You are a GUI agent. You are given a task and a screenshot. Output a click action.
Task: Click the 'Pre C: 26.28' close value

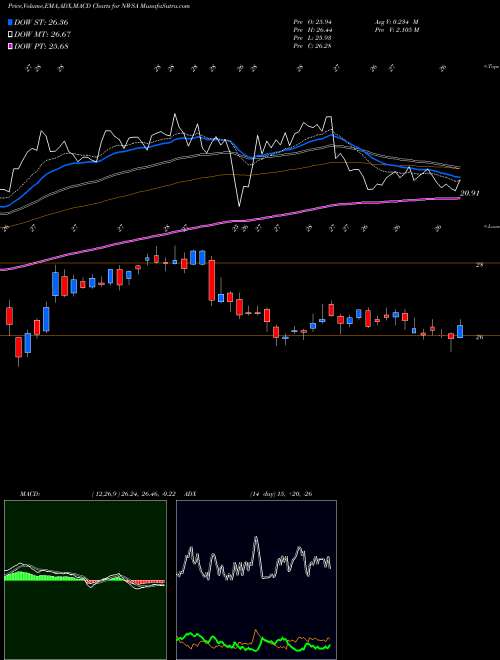click(x=312, y=45)
